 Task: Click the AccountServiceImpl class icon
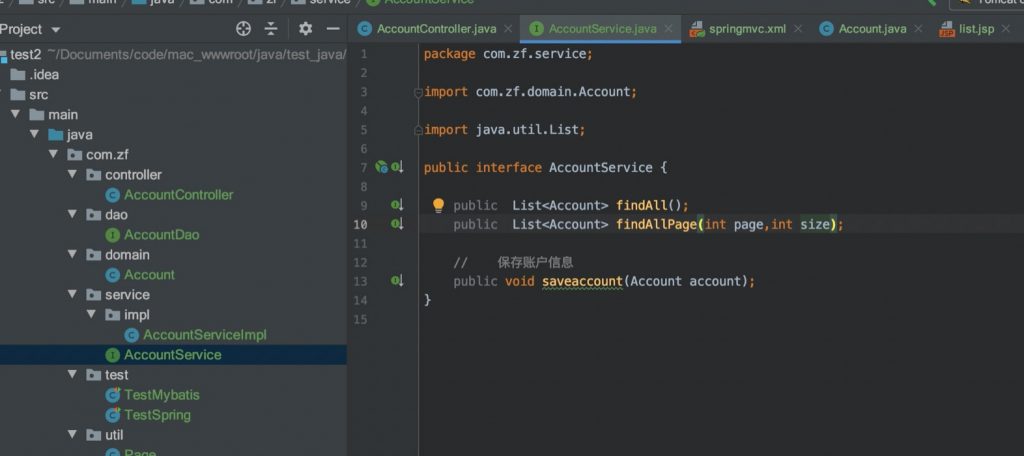131,334
